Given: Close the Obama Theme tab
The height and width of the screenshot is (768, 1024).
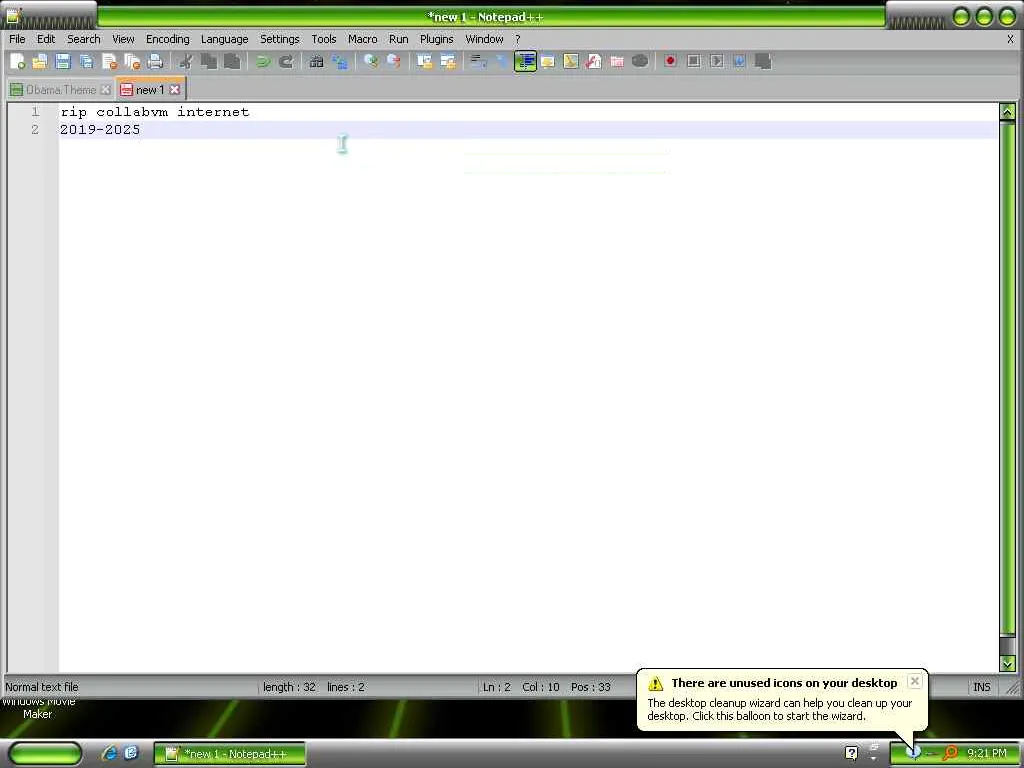Looking at the screenshot, I should [x=105, y=89].
